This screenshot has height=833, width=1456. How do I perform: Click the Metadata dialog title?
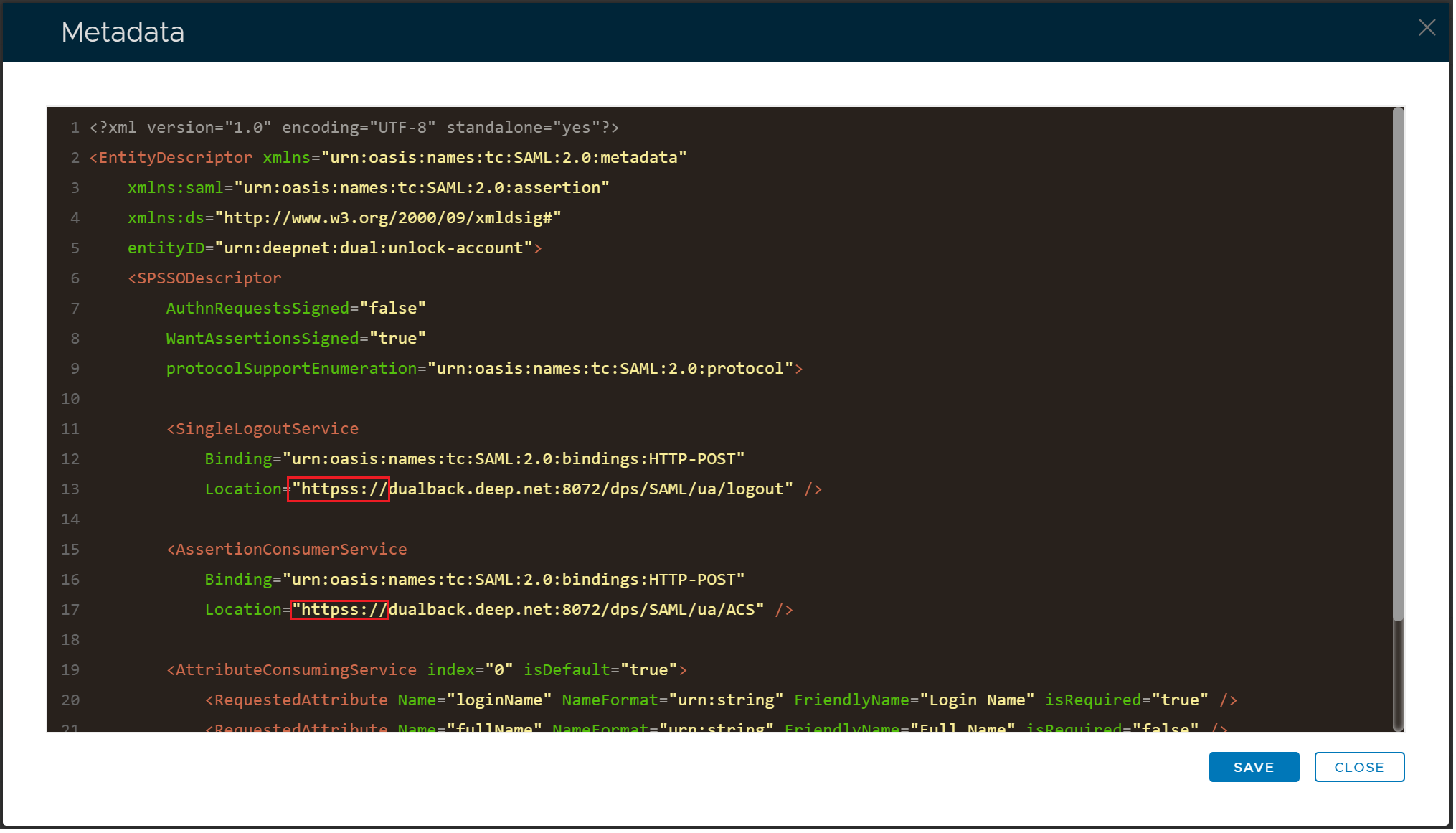[x=123, y=32]
